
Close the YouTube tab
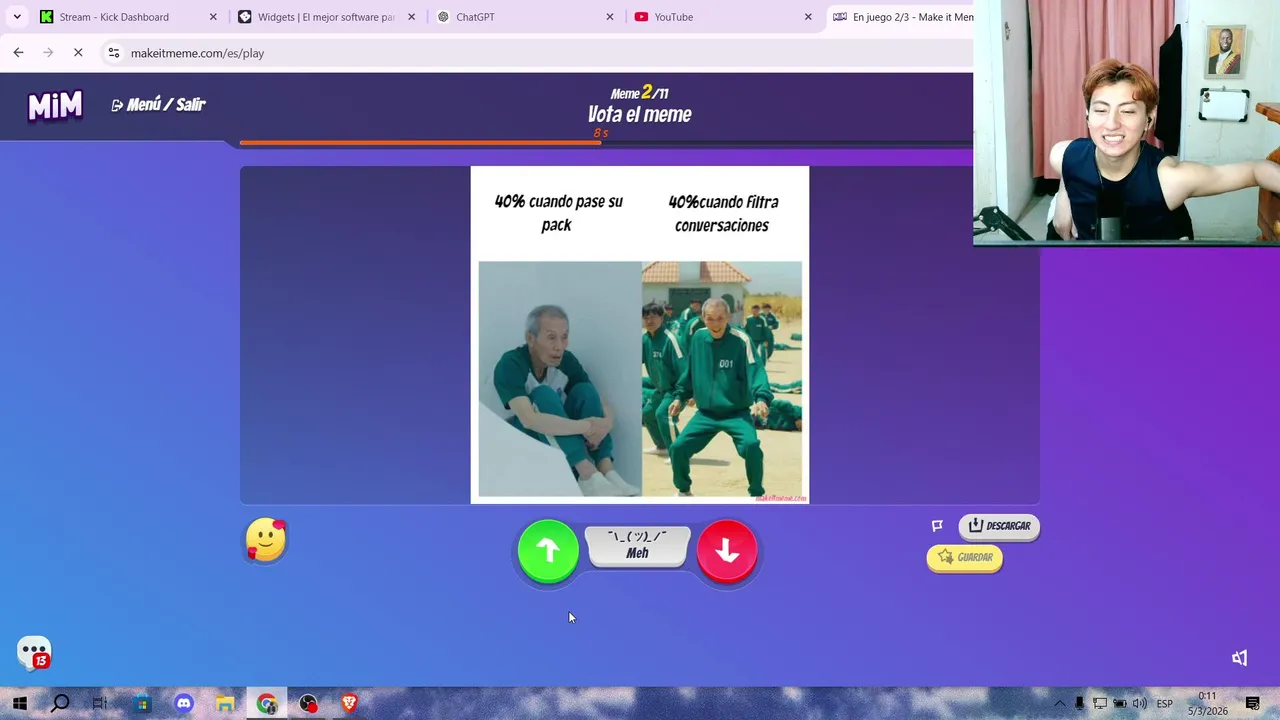pos(808,17)
